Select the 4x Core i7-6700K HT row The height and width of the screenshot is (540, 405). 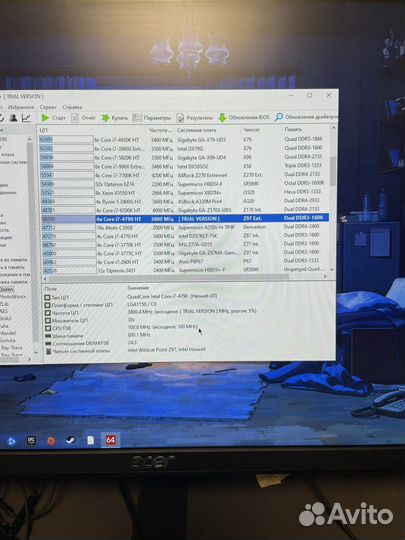tap(184, 210)
